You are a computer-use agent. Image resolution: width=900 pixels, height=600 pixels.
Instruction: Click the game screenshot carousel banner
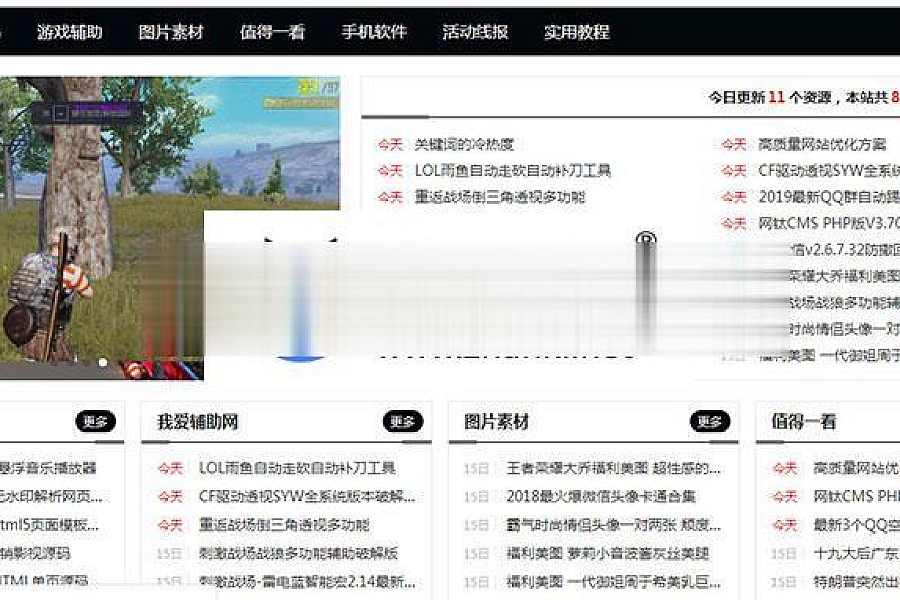point(169,227)
